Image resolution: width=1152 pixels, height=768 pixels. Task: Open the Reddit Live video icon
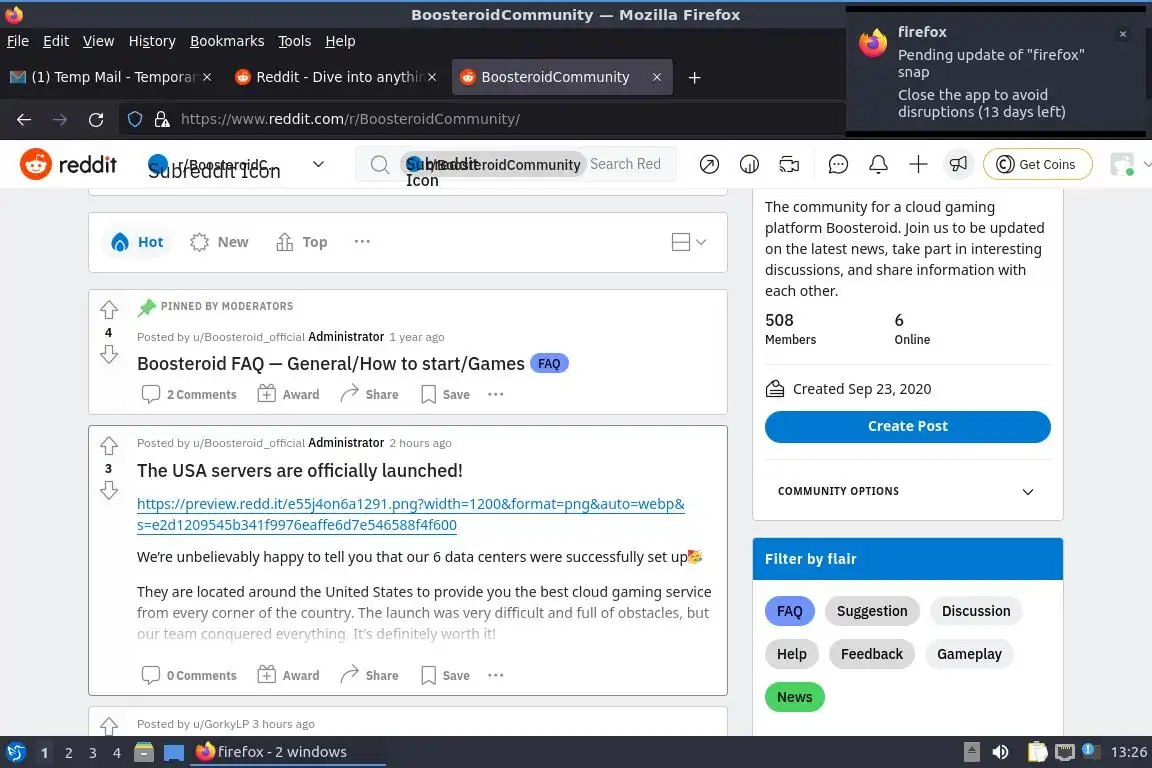(789, 165)
